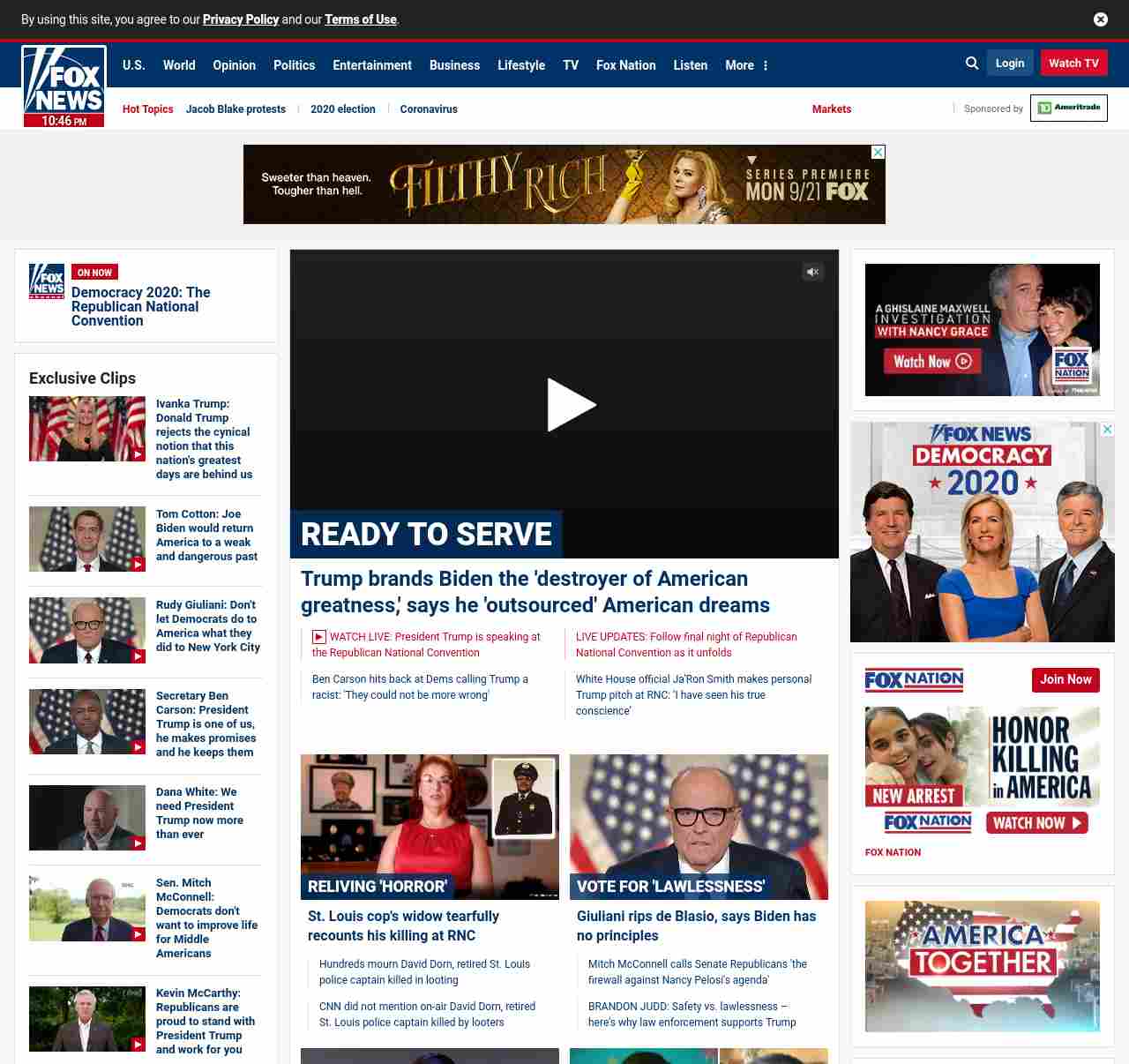Open the Ivanka Trump clip thumbnail
This screenshot has width=1129, height=1064.
tap(87, 429)
